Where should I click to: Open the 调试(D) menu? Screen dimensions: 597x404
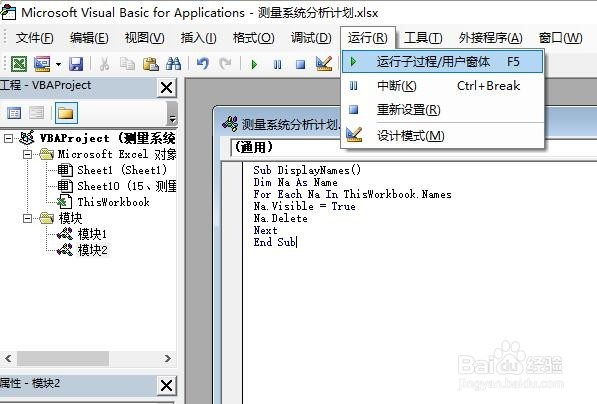pos(311,38)
